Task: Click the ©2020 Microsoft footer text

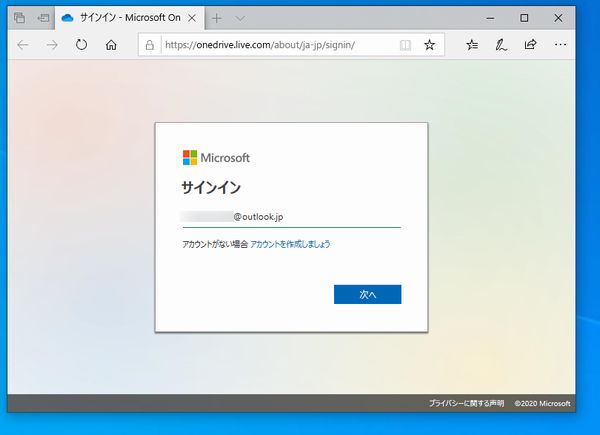Action: pos(542,403)
